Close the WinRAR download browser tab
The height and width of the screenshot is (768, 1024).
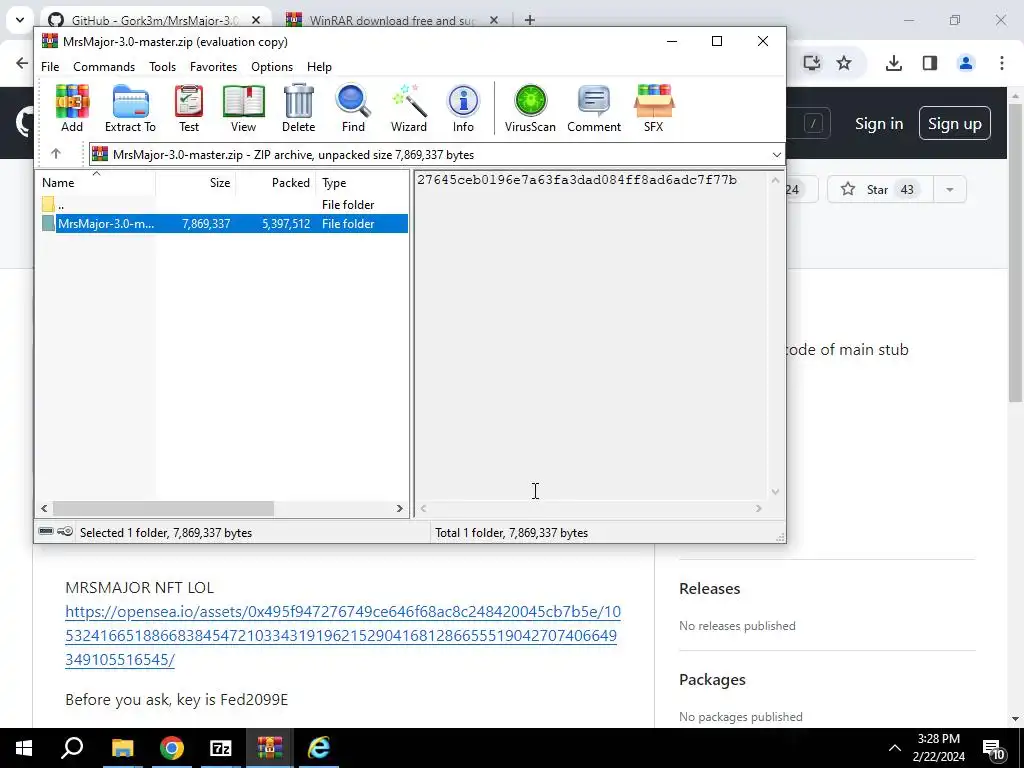(494, 20)
